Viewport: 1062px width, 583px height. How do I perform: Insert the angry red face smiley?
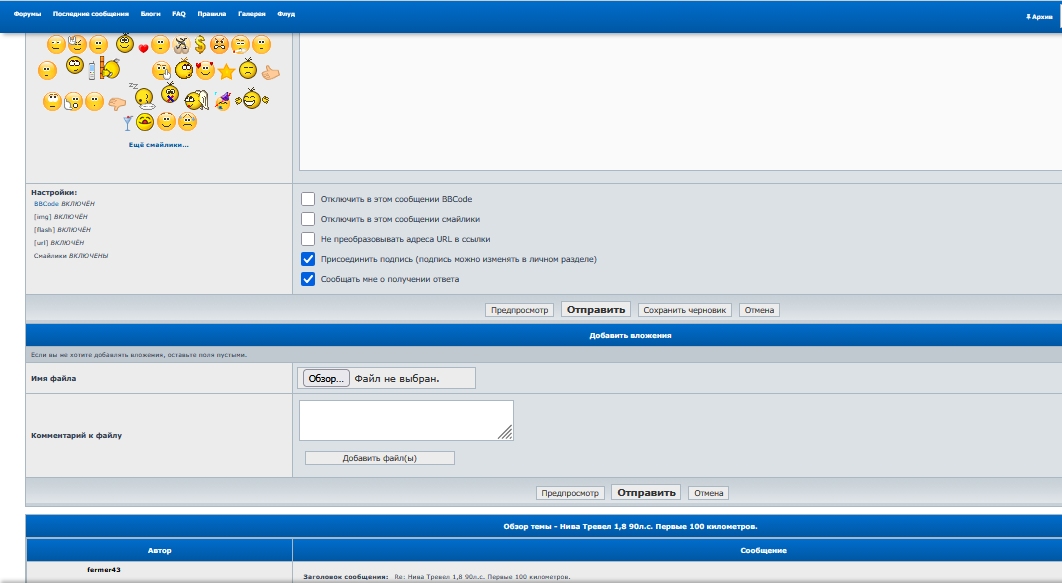pos(219,45)
